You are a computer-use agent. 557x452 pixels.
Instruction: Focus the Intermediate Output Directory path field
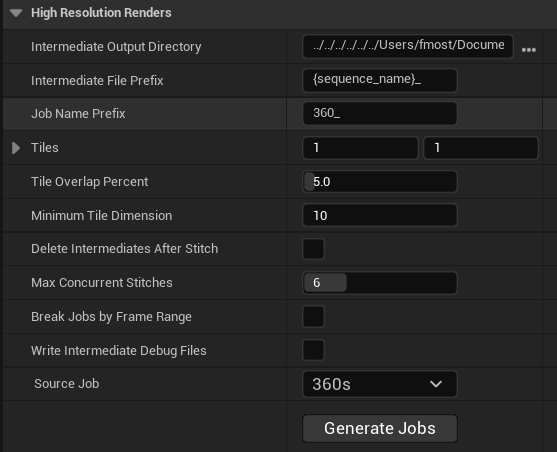pos(408,46)
